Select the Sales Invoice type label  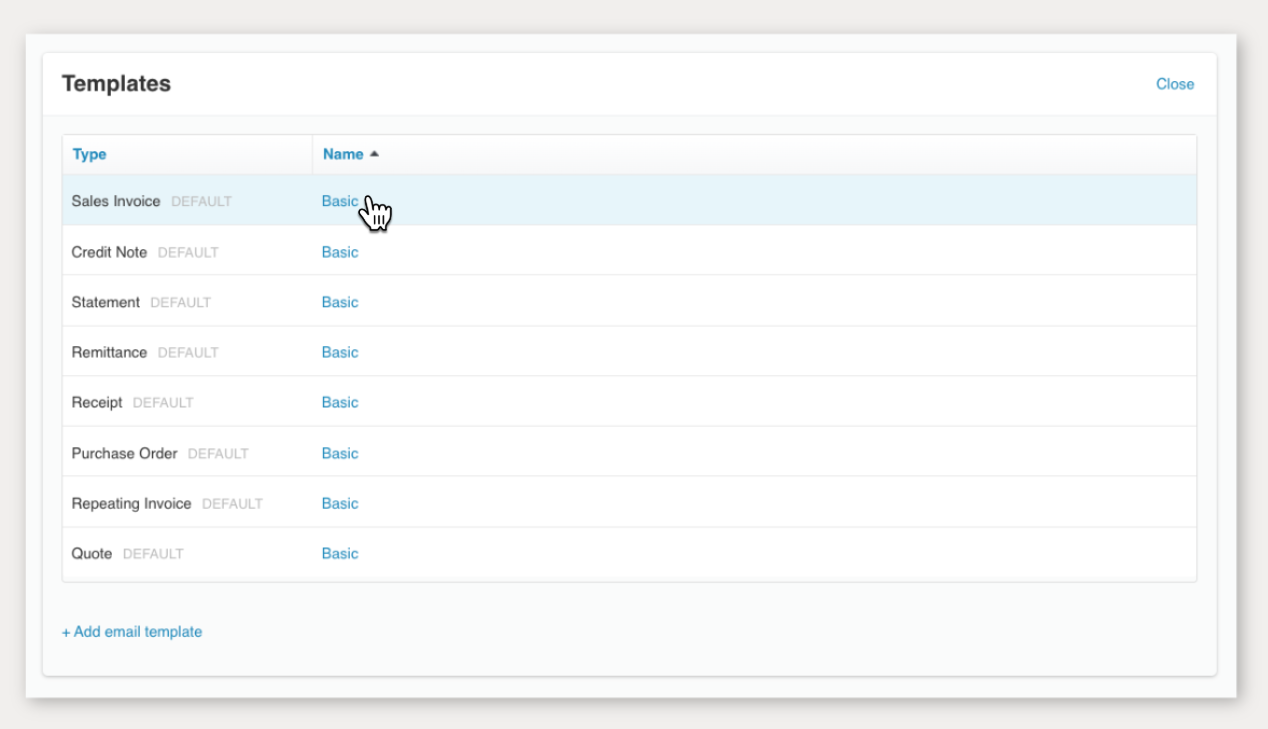point(115,201)
